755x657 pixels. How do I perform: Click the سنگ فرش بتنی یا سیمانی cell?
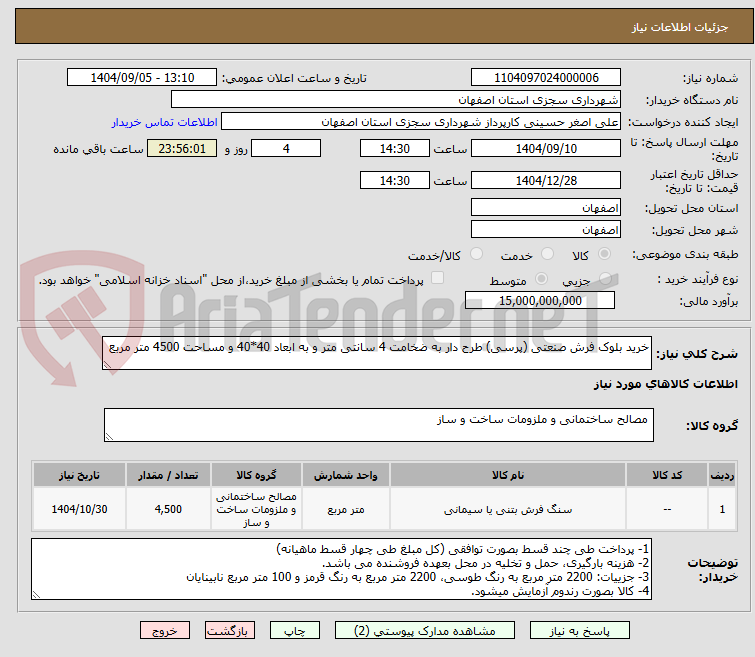(508, 509)
